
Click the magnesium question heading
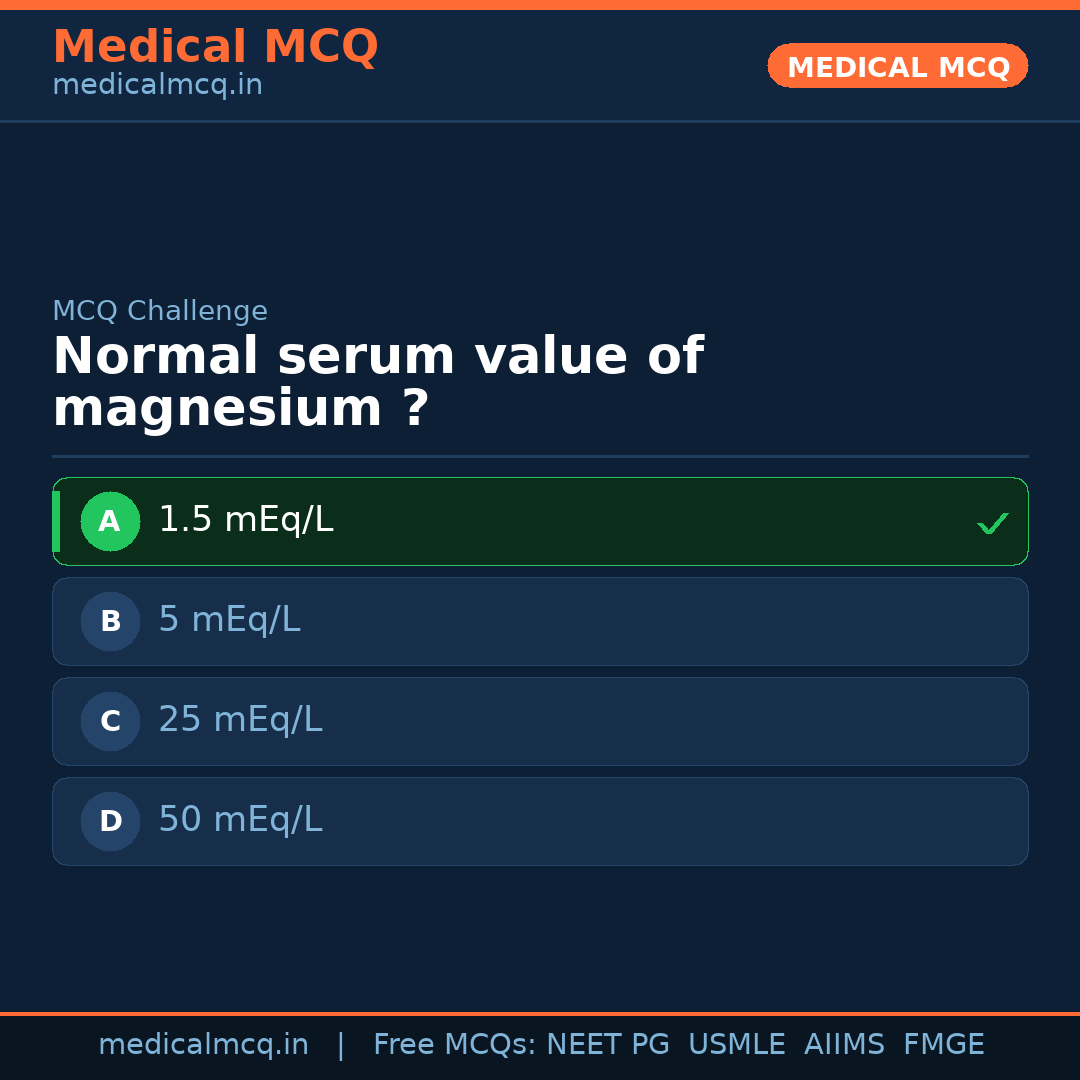378,383
